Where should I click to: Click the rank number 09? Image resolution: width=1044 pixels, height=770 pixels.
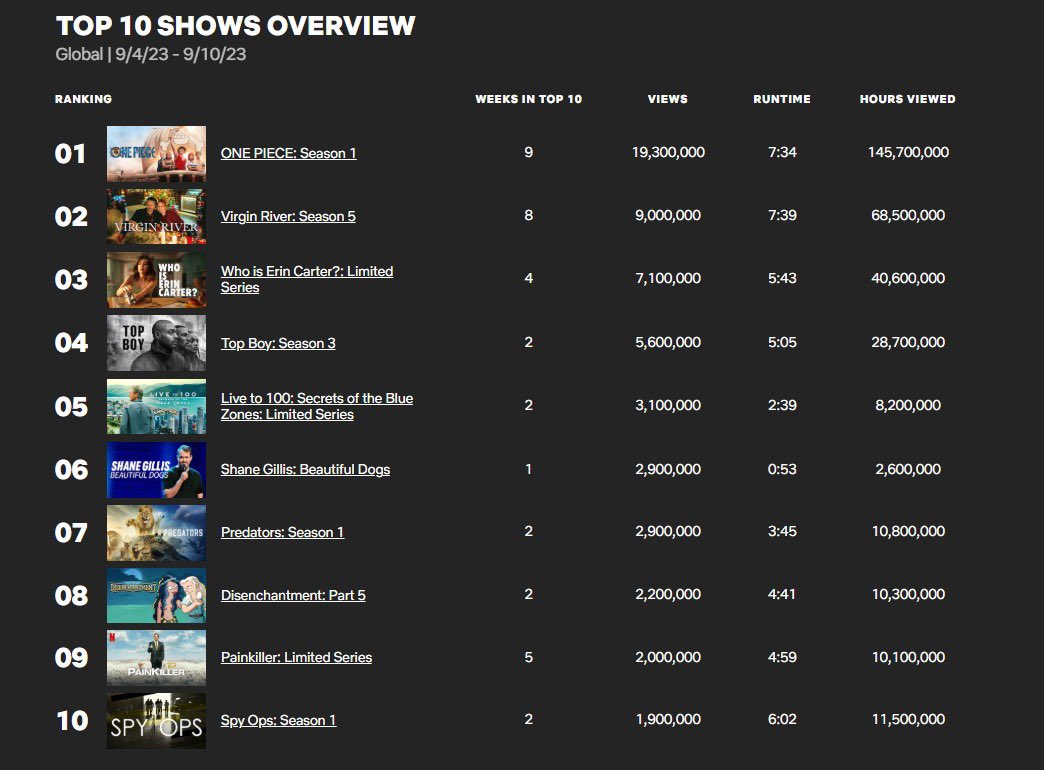[71, 658]
